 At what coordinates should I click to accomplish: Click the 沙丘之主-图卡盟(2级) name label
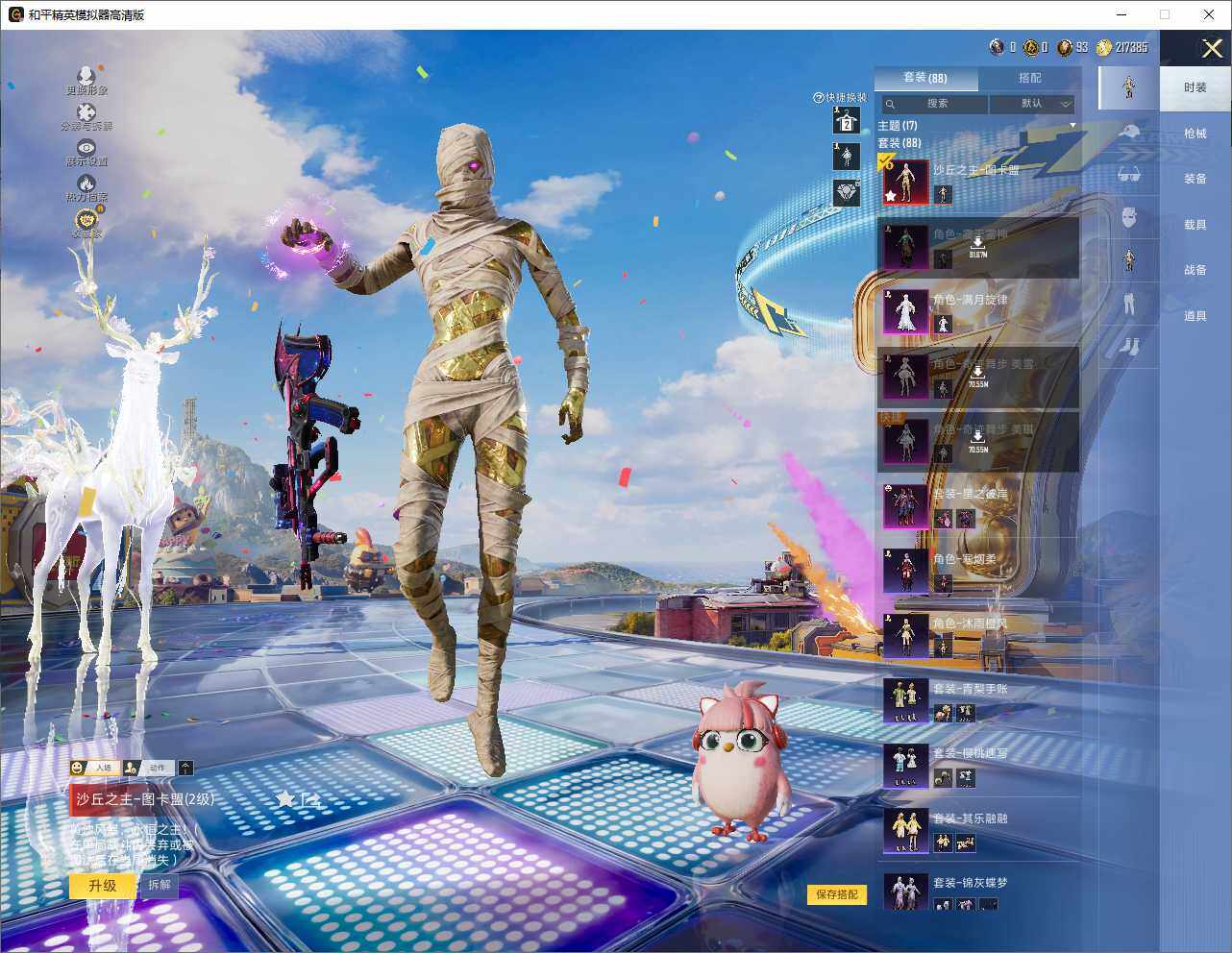coord(146,799)
